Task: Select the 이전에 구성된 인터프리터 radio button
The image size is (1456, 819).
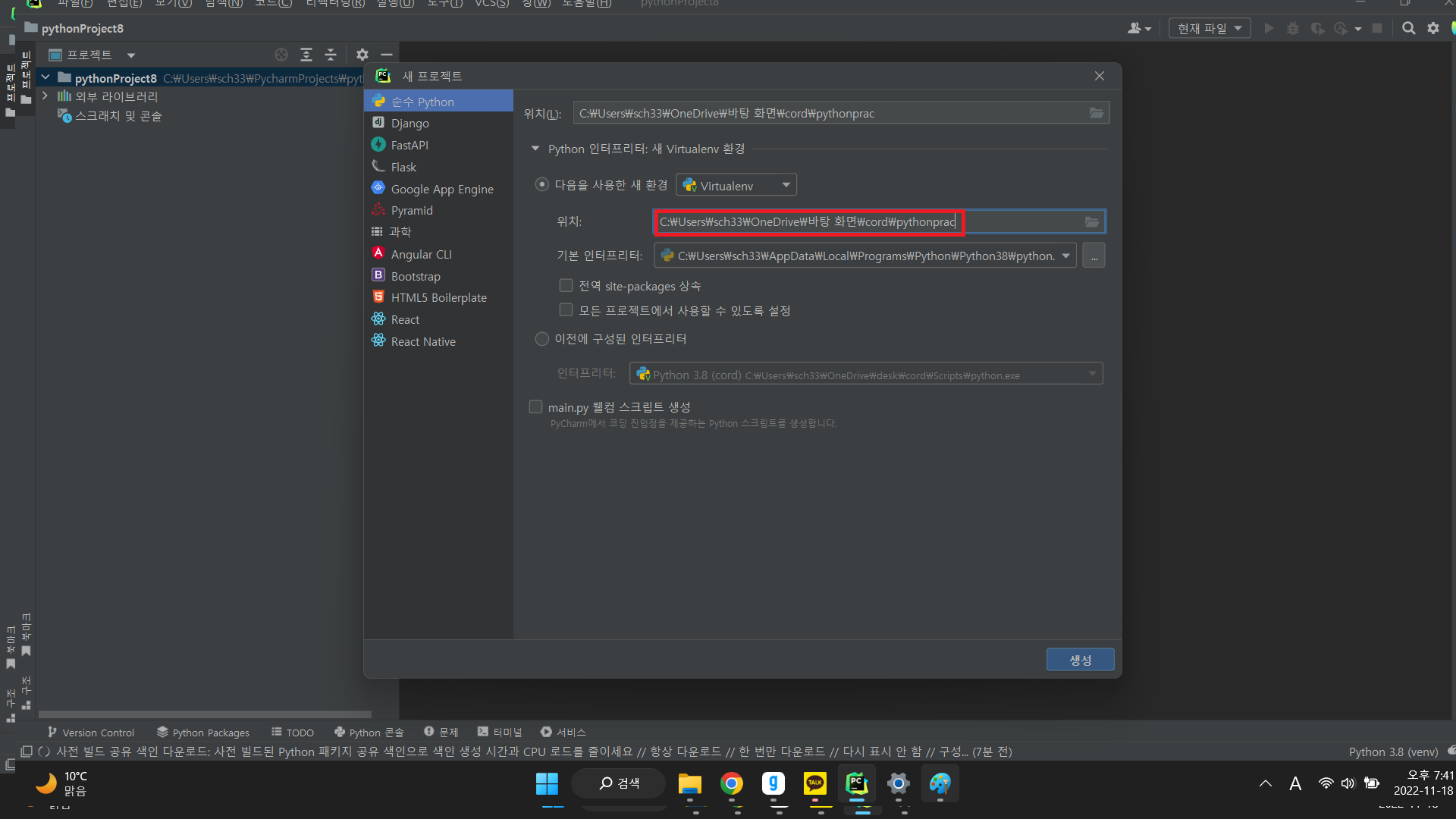Action: tap(541, 339)
